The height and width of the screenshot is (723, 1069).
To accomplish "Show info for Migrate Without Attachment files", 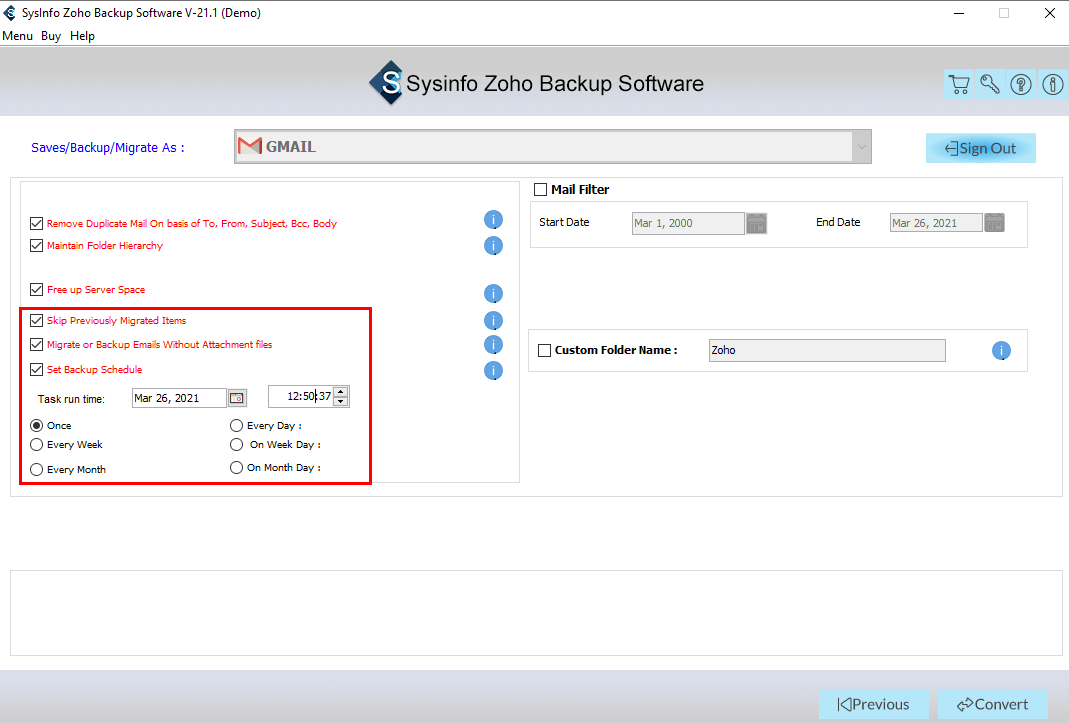I will [493, 344].
